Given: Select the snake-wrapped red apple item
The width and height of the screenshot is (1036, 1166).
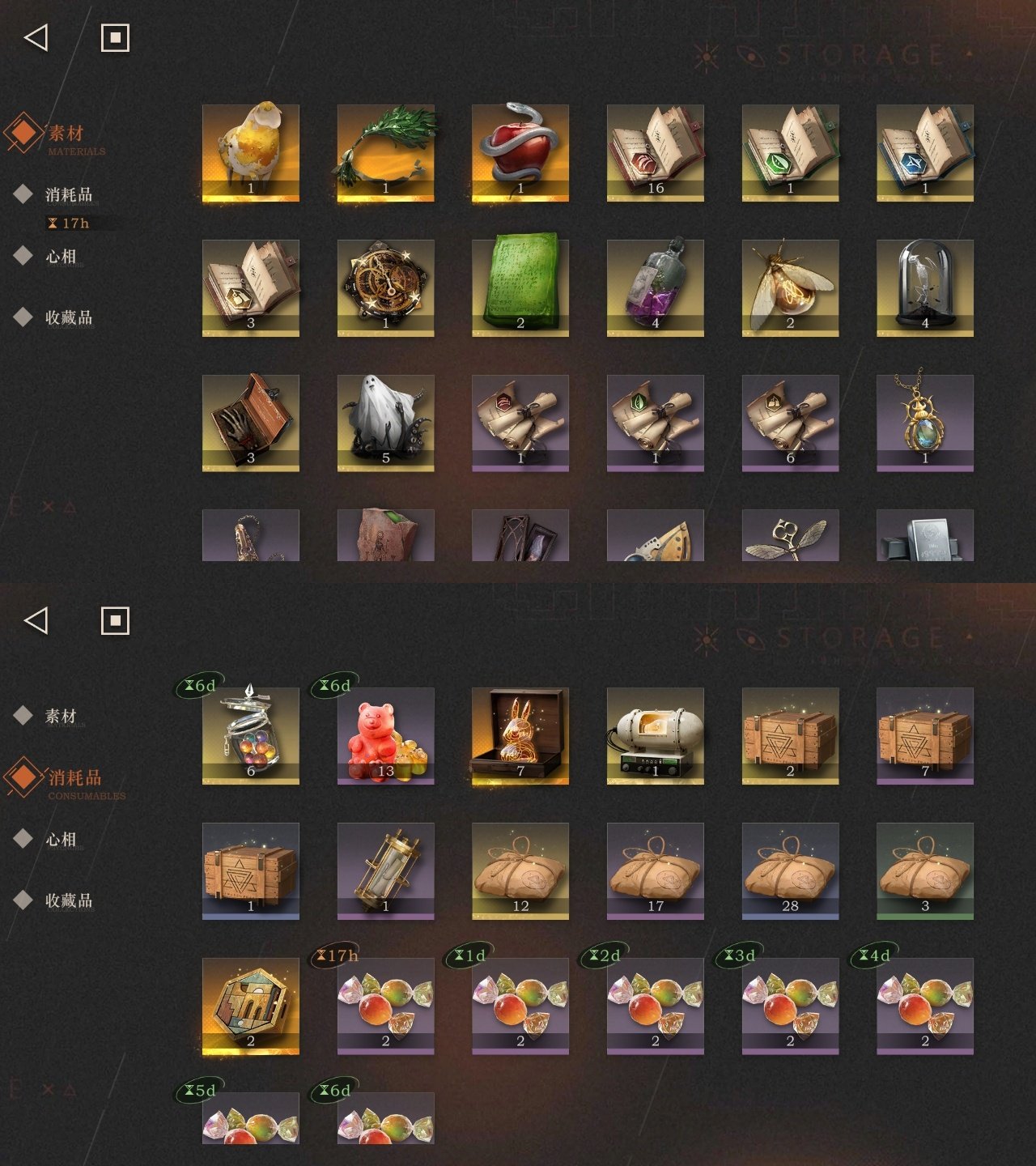Looking at the screenshot, I should pos(520,152).
